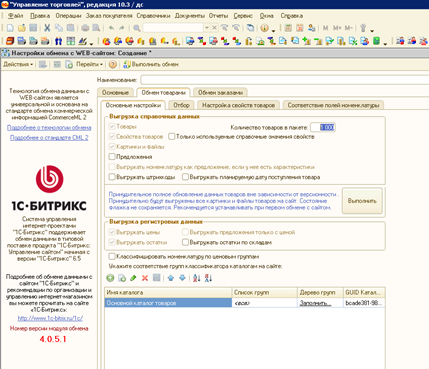This screenshot has width=429, height=369.
Task: Sort catalog list ascending
Action: click(x=197, y=278)
